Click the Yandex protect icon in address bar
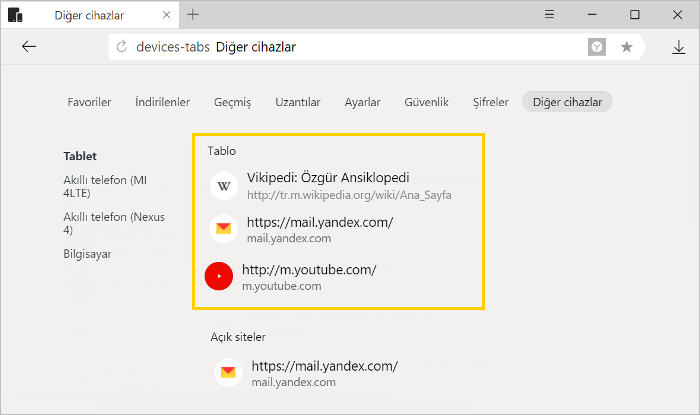This screenshot has width=700, height=415. point(596,47)
